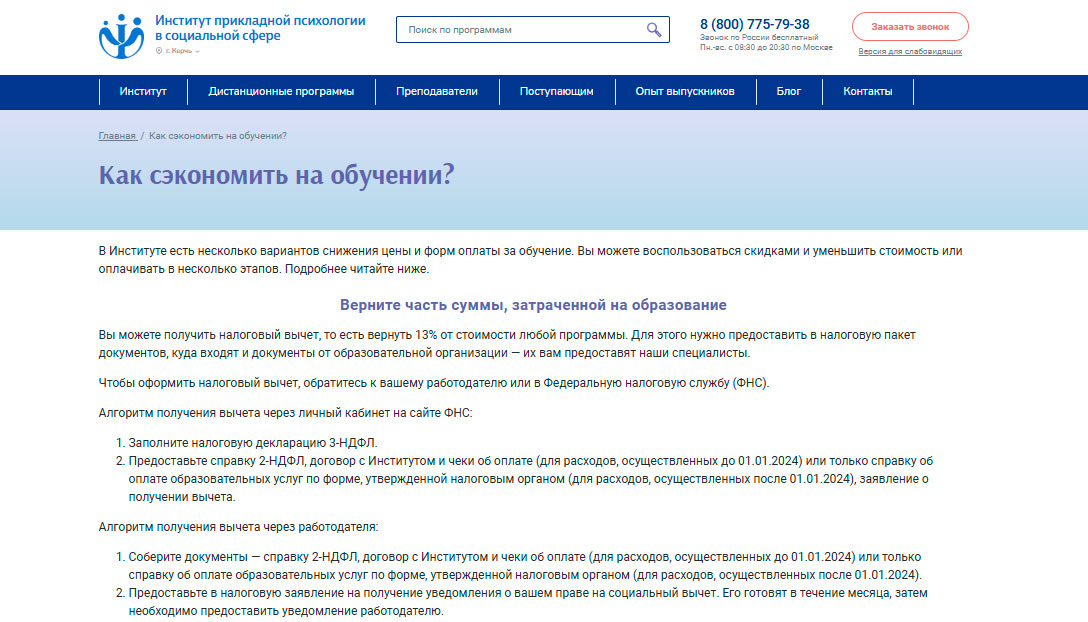The width and height of the screenshot is (1088, 622).
Task: Click the Заказать звонок button
Action: (910, 27)
